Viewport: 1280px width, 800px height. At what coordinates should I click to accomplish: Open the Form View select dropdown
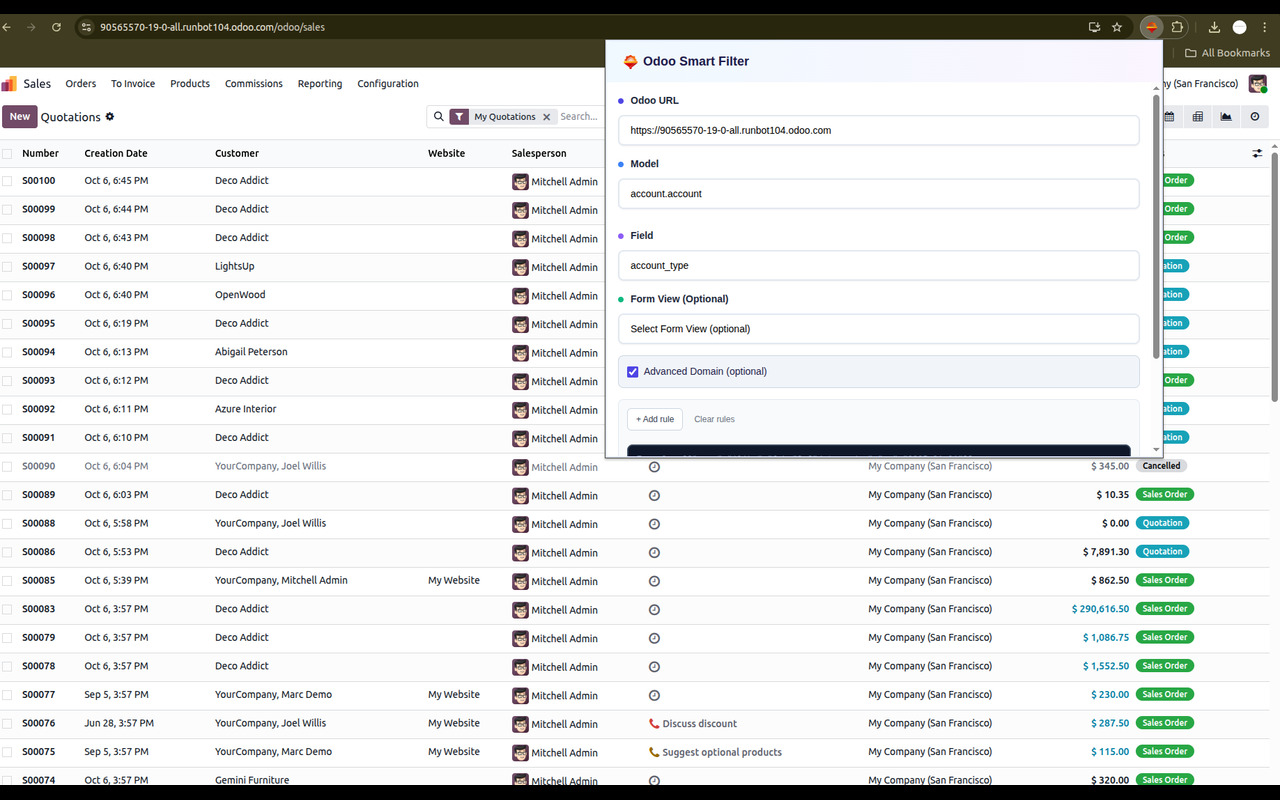tap(878, 329)
